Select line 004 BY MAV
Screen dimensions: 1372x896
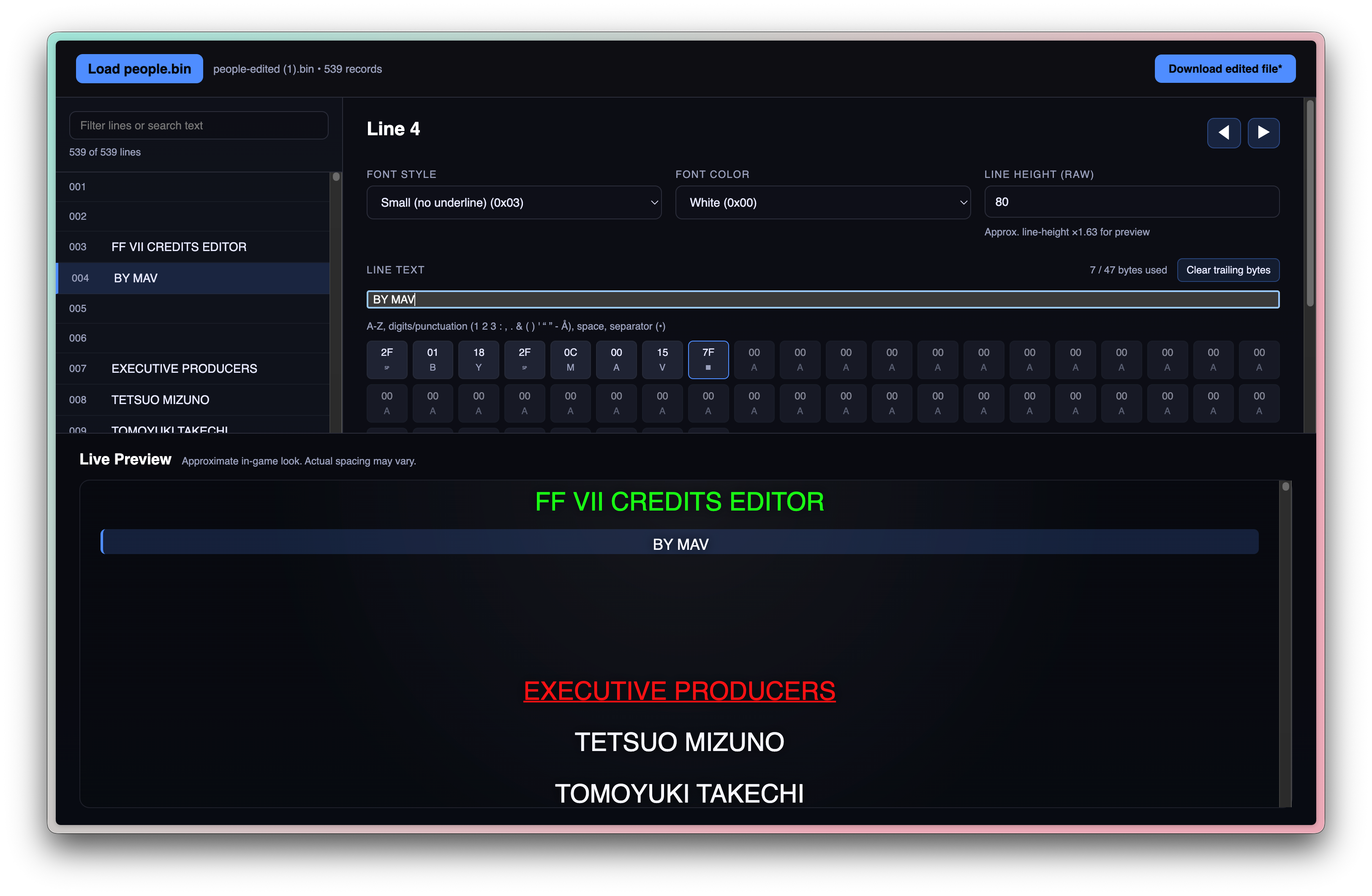tap(193, 278)
